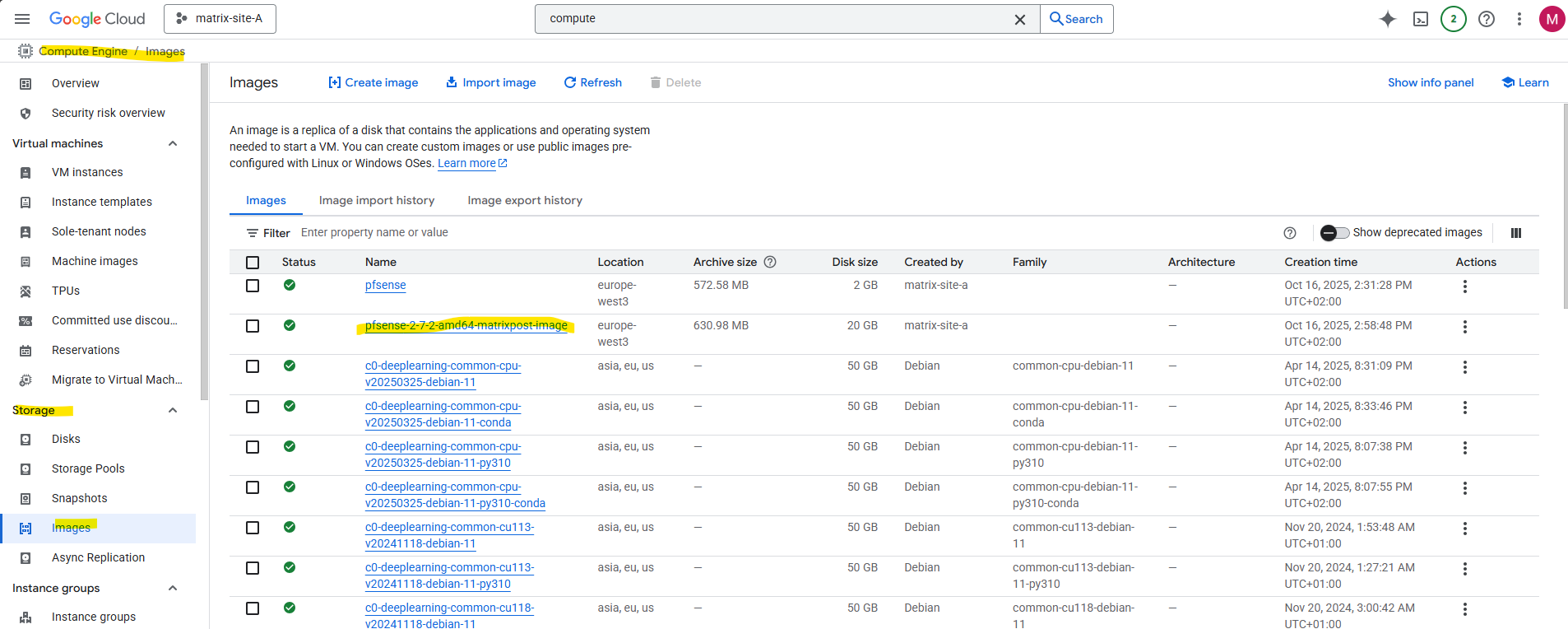Collapse the Virtual machines section
This screenshot has height=629, width=1568.
tap(173, 143)
